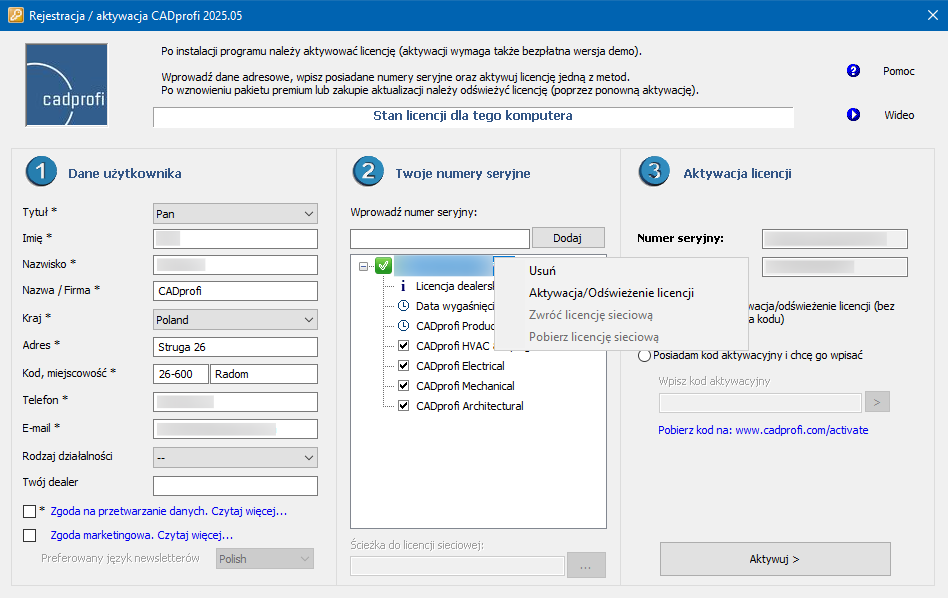Click the city field containing Radom
948x598 pixels.
(264, 374)
